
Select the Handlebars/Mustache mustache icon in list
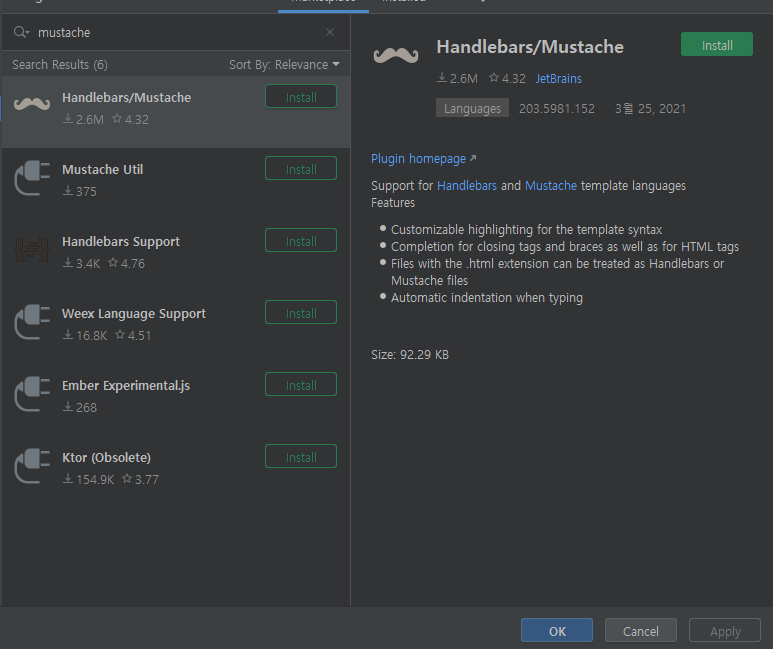(32, 104)
